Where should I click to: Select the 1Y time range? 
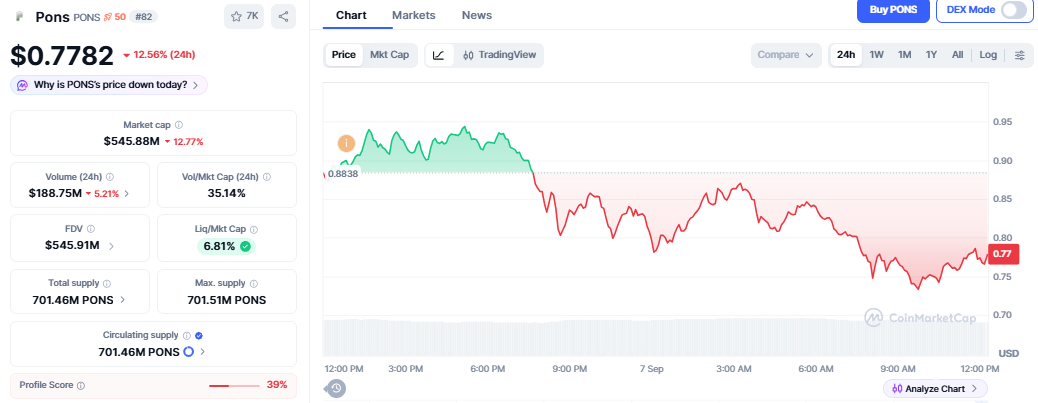[x=931, y=55]
